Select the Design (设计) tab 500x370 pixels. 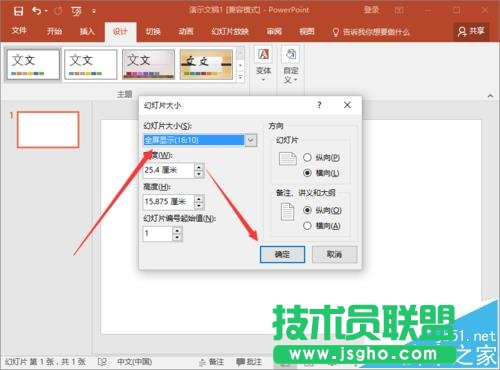[x=120, y=32]
